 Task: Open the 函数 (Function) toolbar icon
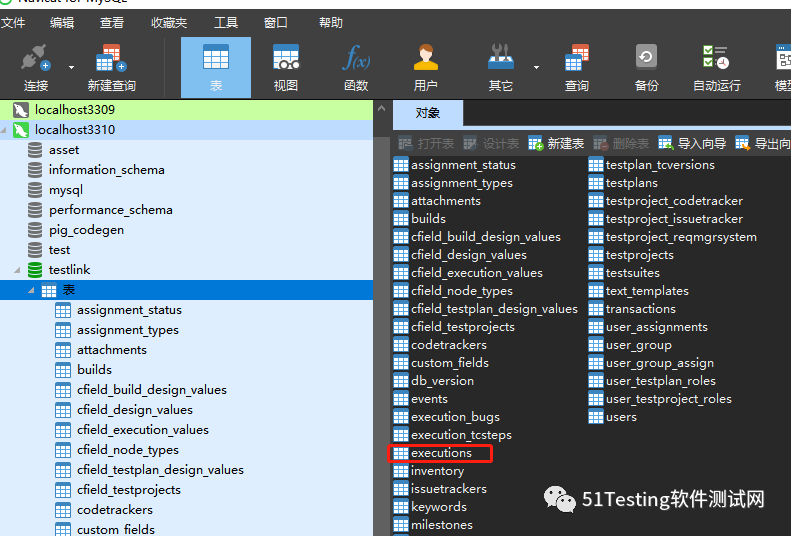point(356,67)
